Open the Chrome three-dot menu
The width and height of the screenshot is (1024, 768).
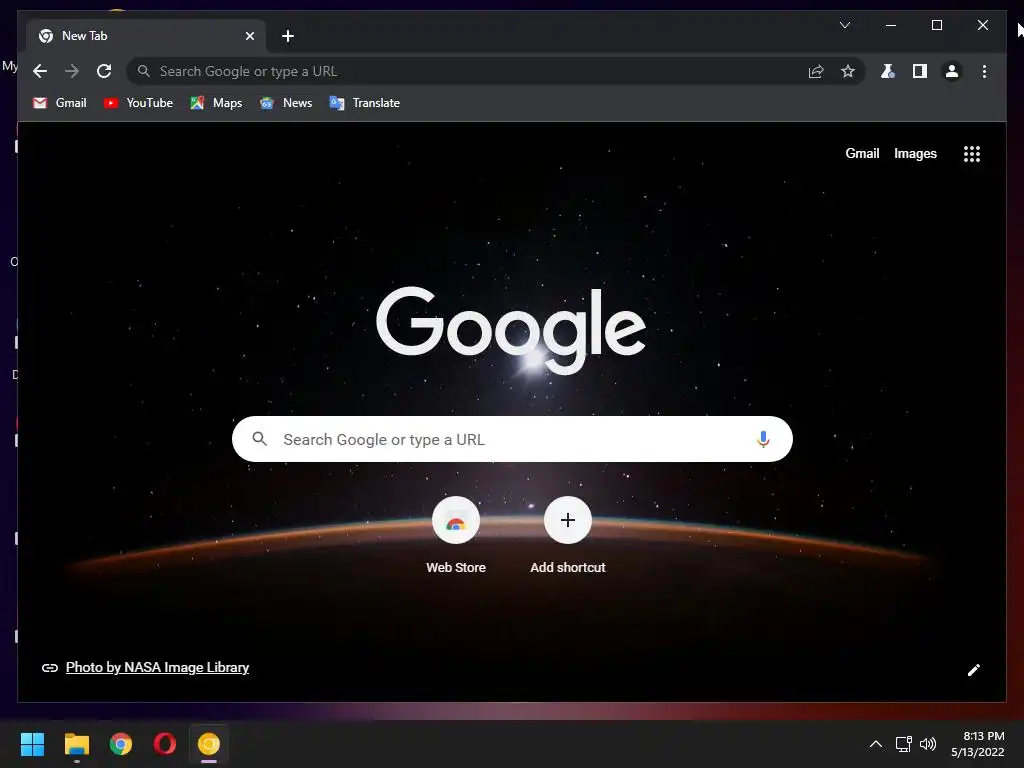984,71
